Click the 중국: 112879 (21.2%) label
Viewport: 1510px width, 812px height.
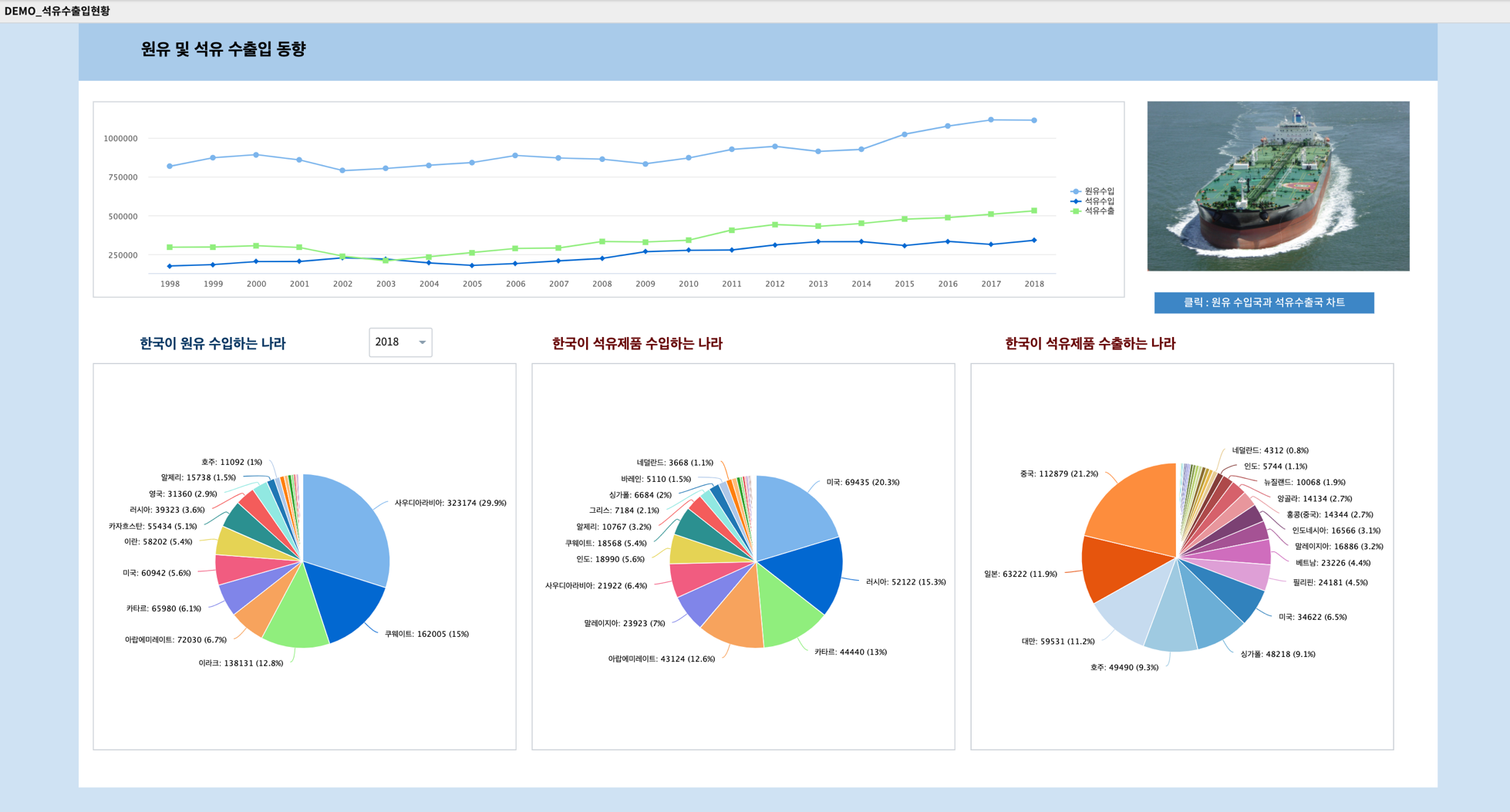(x=1059, y=474)
